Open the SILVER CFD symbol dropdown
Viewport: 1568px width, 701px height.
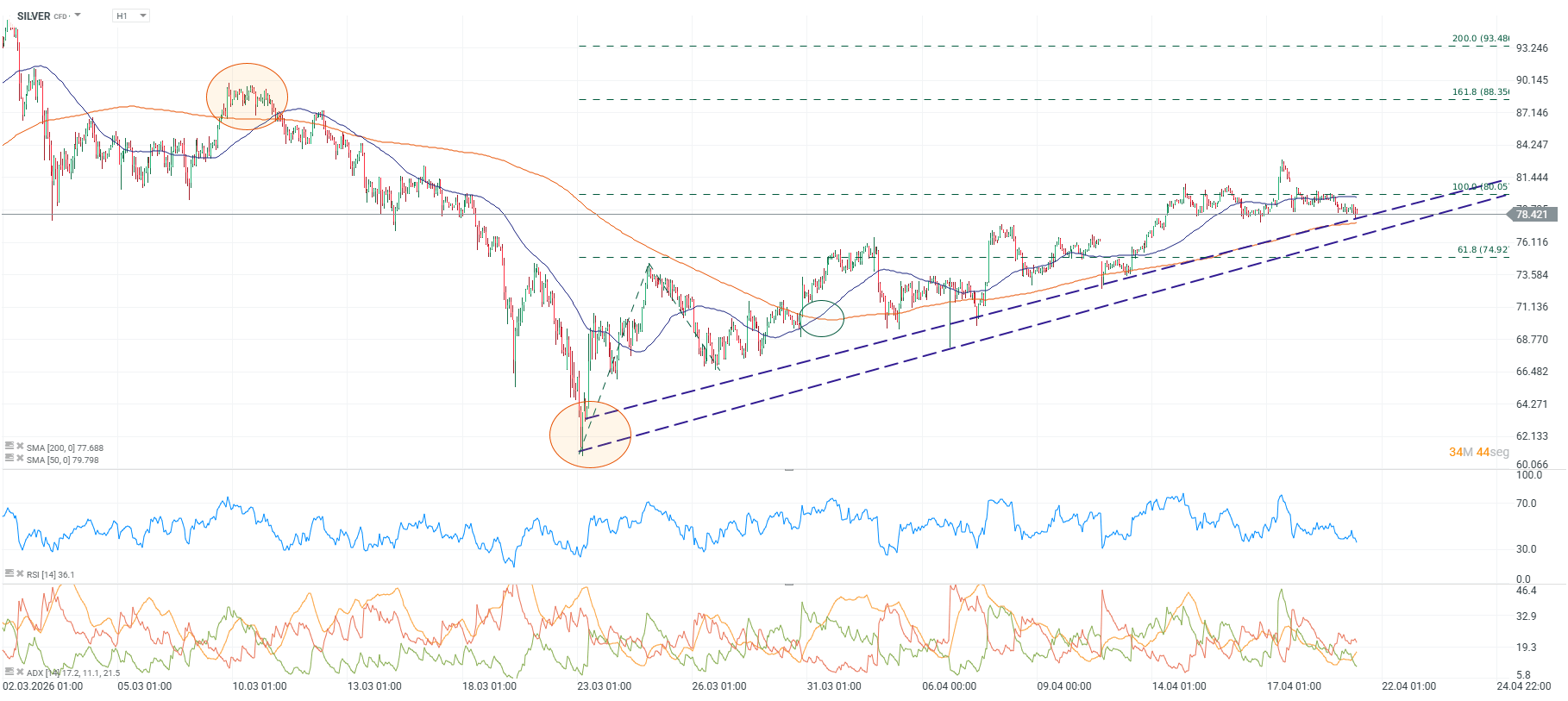coord(78,16)
